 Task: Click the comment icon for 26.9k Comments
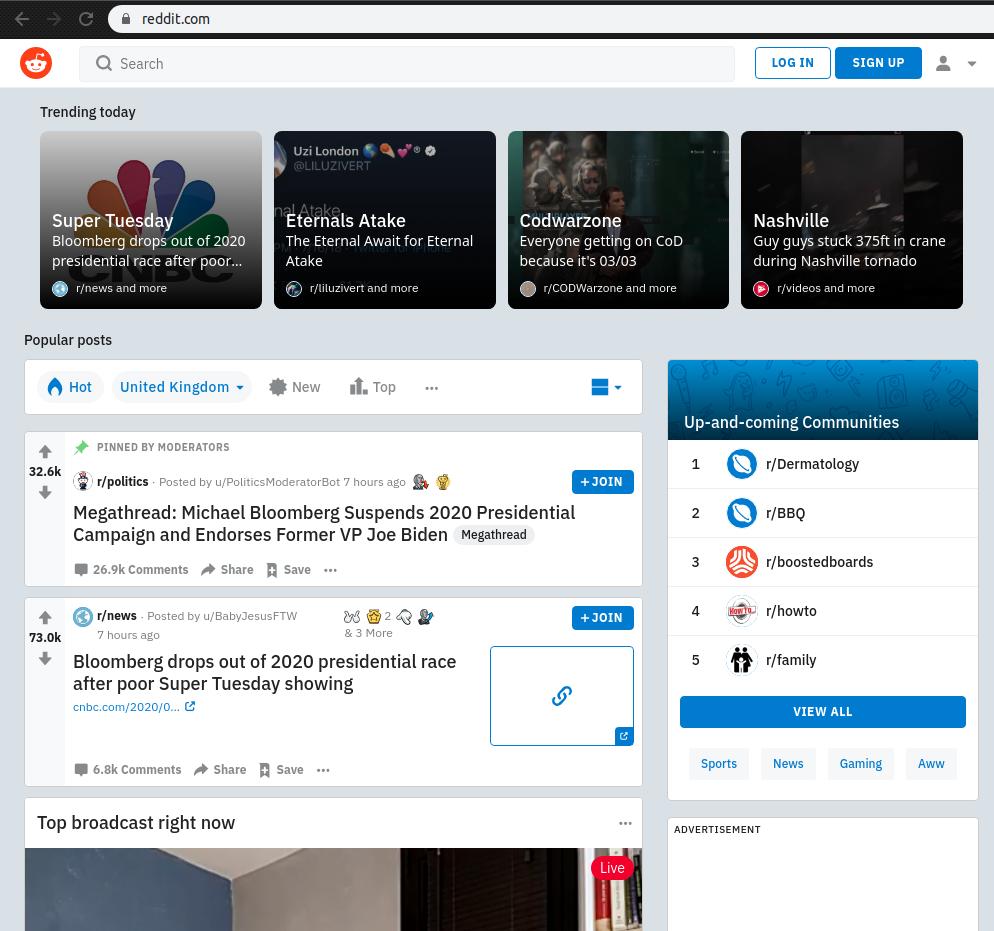coord(81,569)
